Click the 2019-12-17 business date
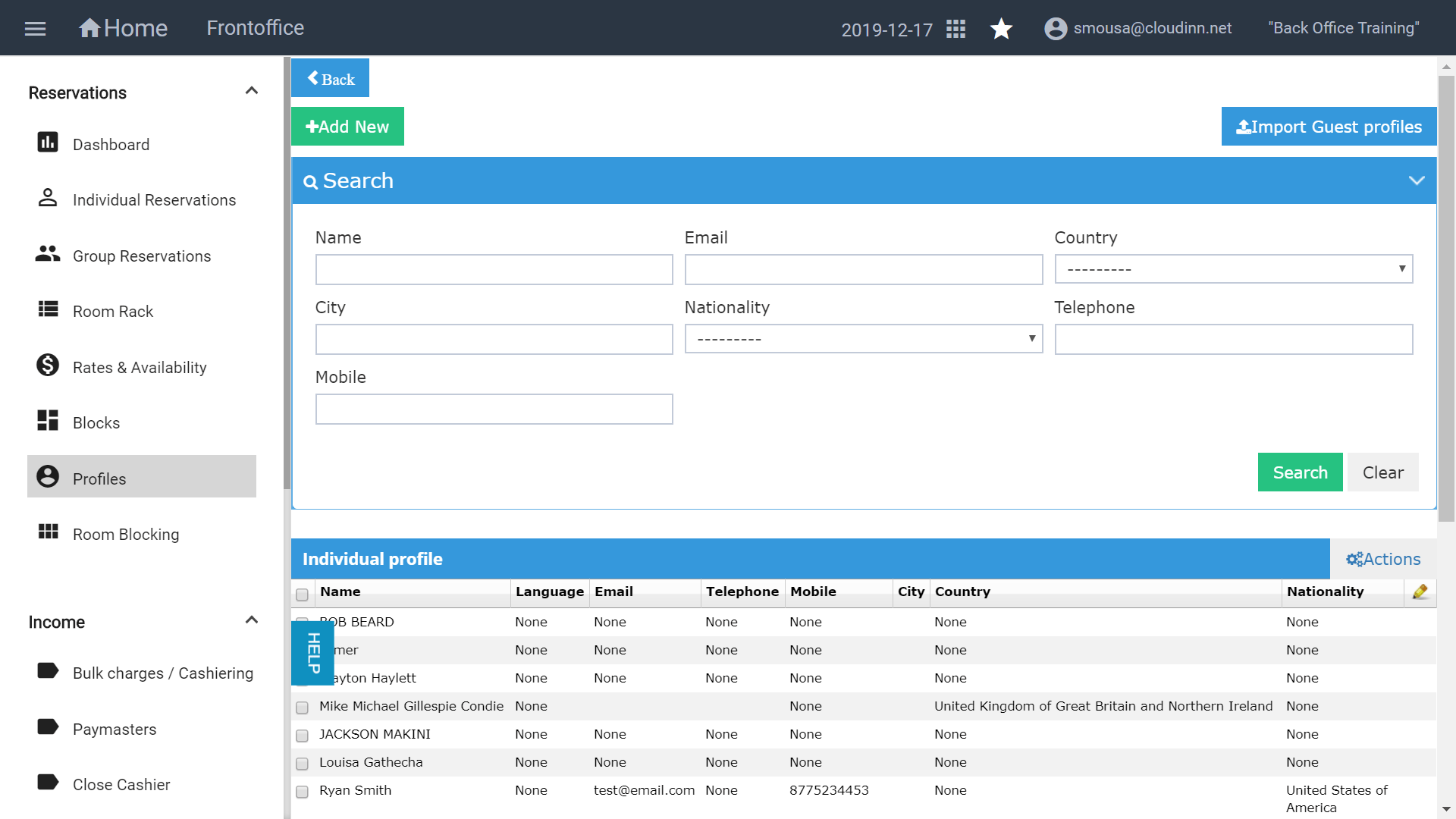The height and width of the screenshot is (819, 1456). tap(886, 30)
